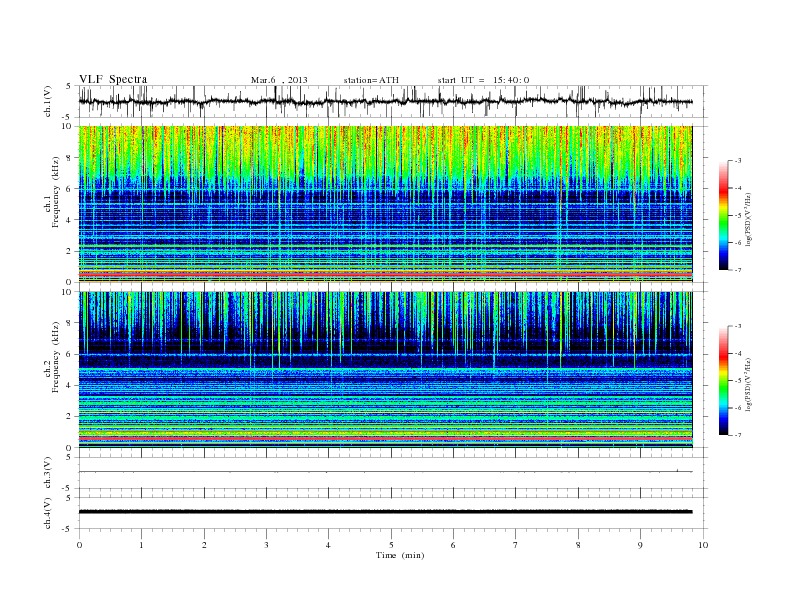The image size is (792, 612).
Task: Click the time axis tick label '0'
Action: point(79,545)
